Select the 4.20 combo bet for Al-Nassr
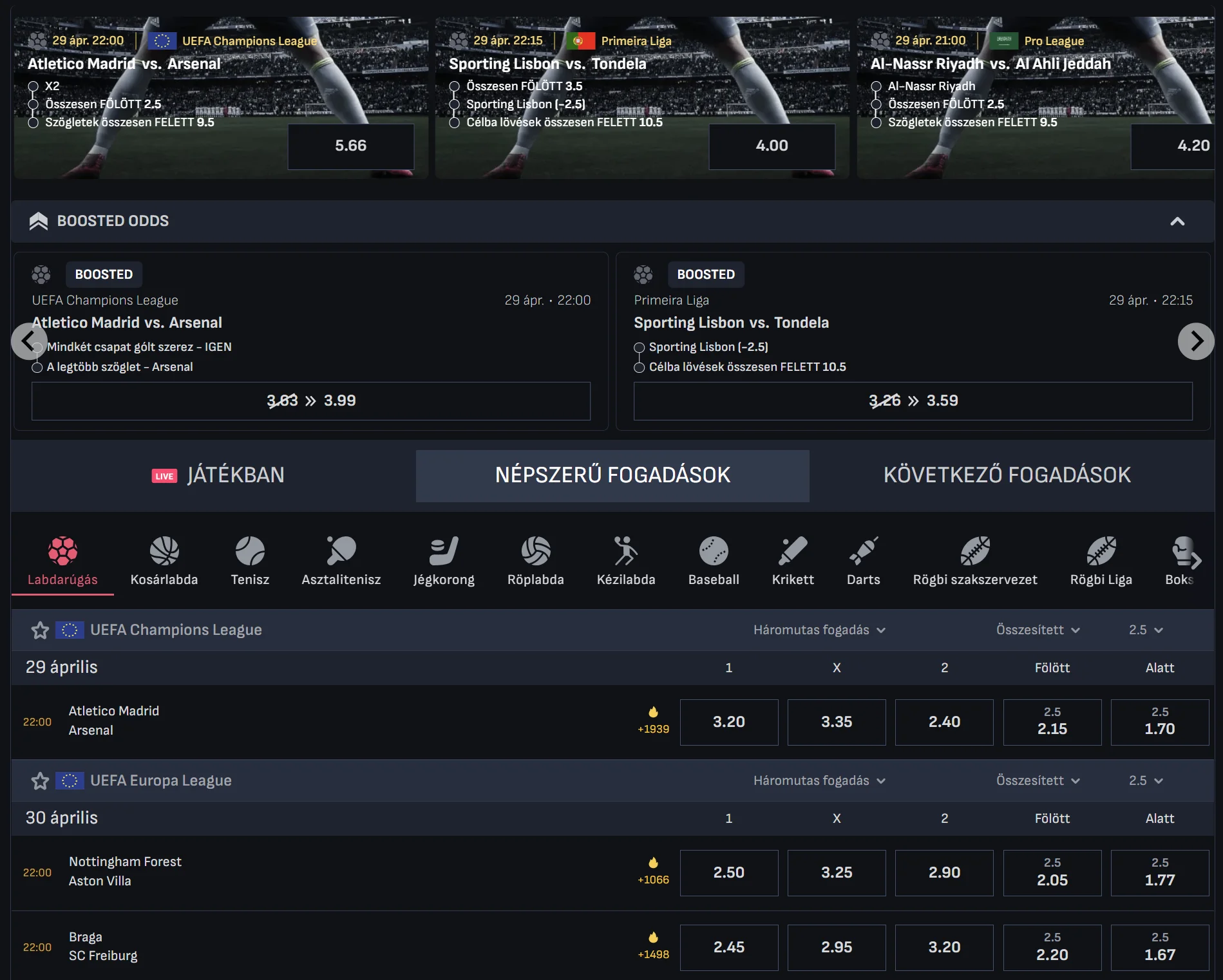 1173,146
